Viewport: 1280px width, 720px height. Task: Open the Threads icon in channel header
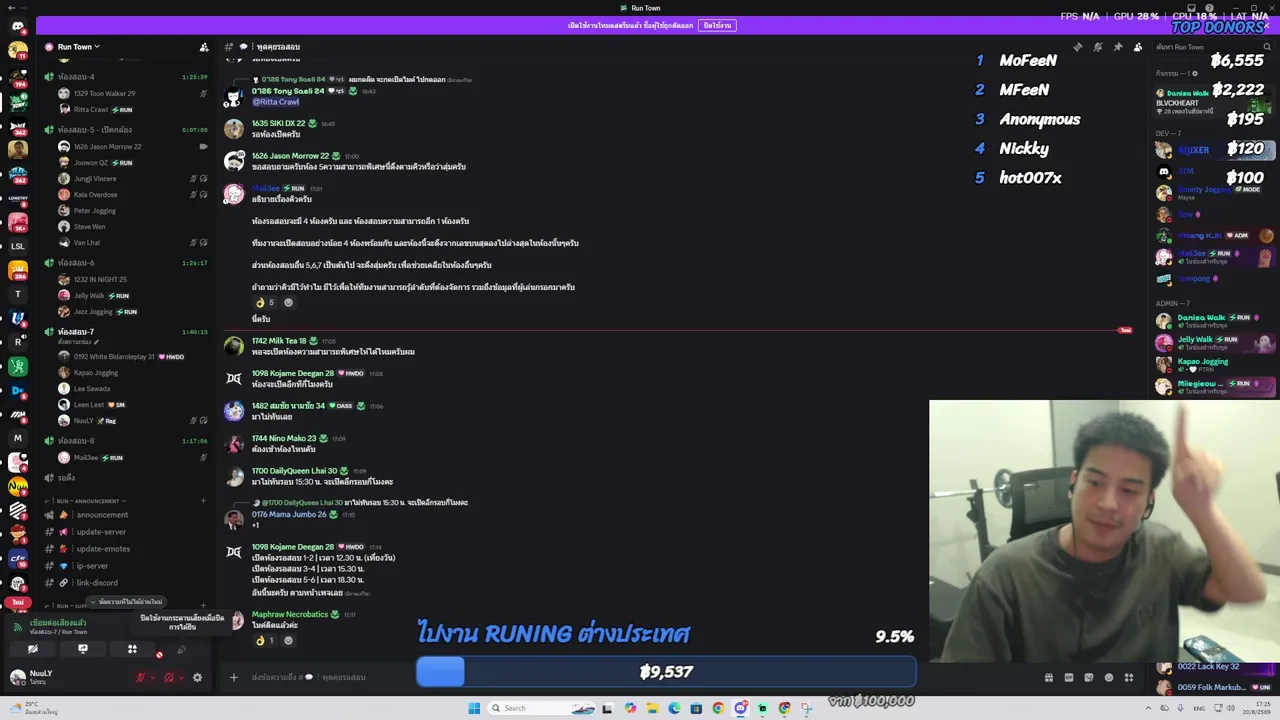click(1078, 47)
